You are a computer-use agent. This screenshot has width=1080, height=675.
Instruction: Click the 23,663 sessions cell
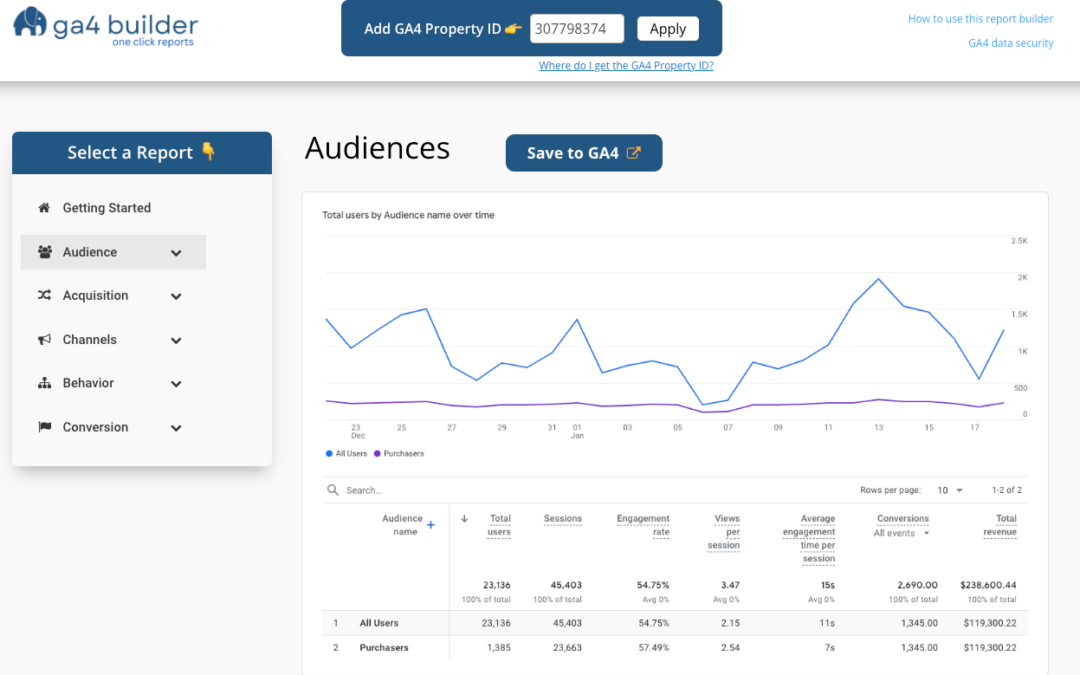(568, 647)
